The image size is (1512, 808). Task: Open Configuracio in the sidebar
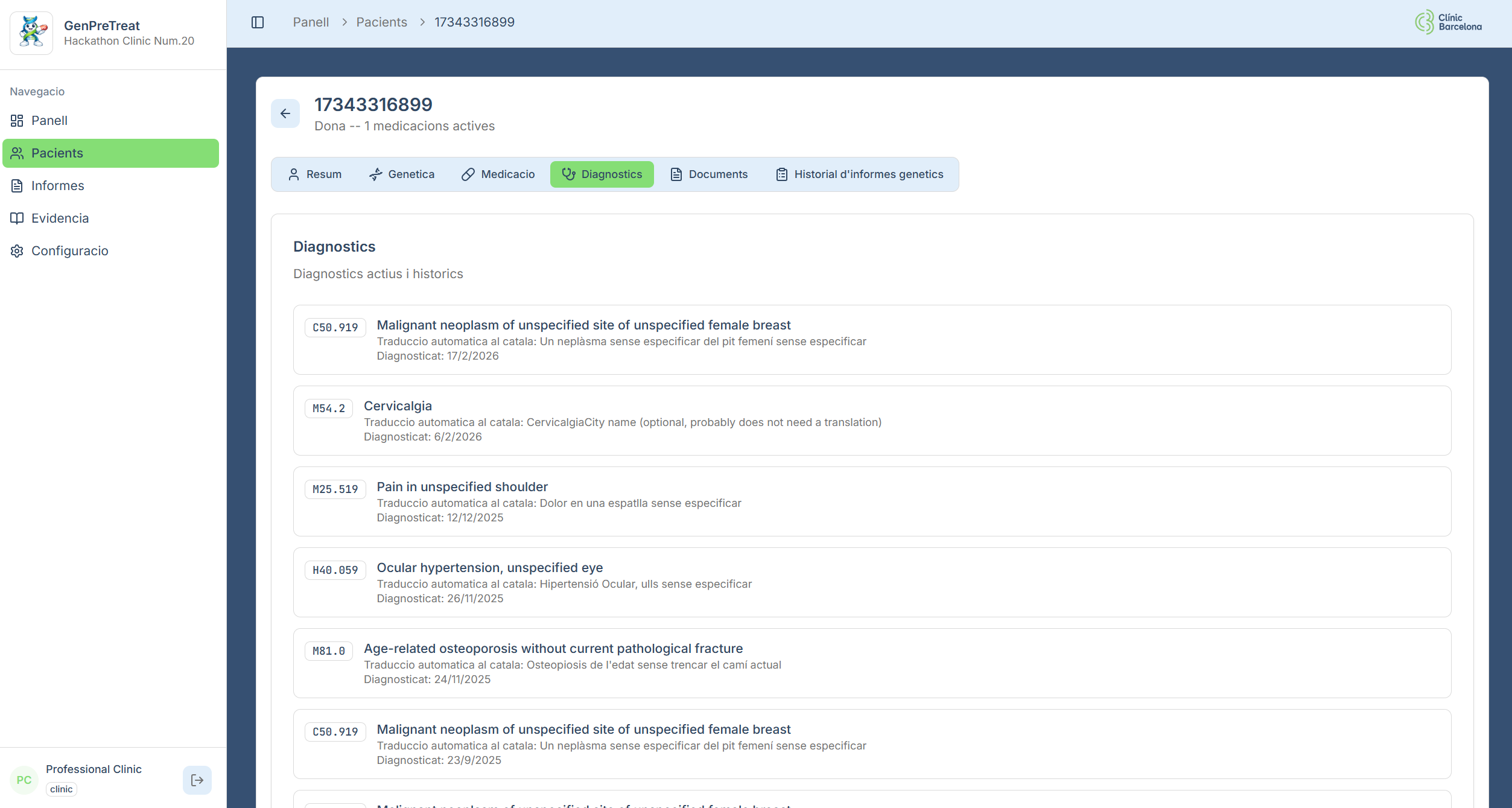pos(69,251)
